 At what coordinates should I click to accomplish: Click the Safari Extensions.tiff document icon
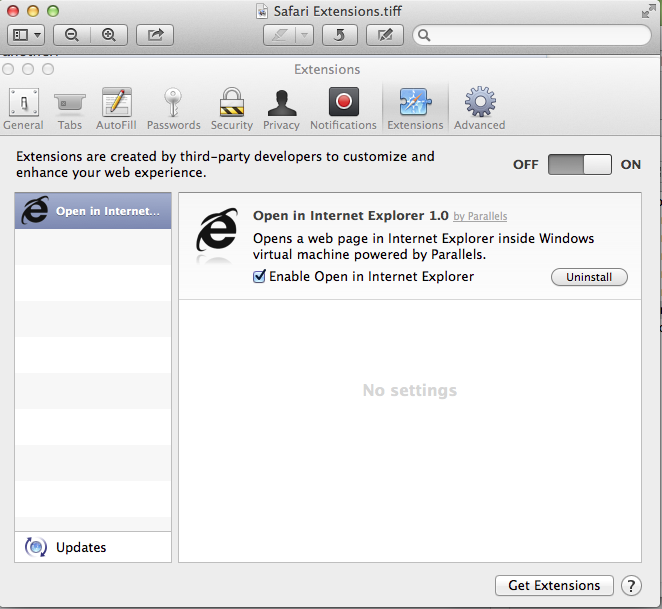click(x=262, y=11)
